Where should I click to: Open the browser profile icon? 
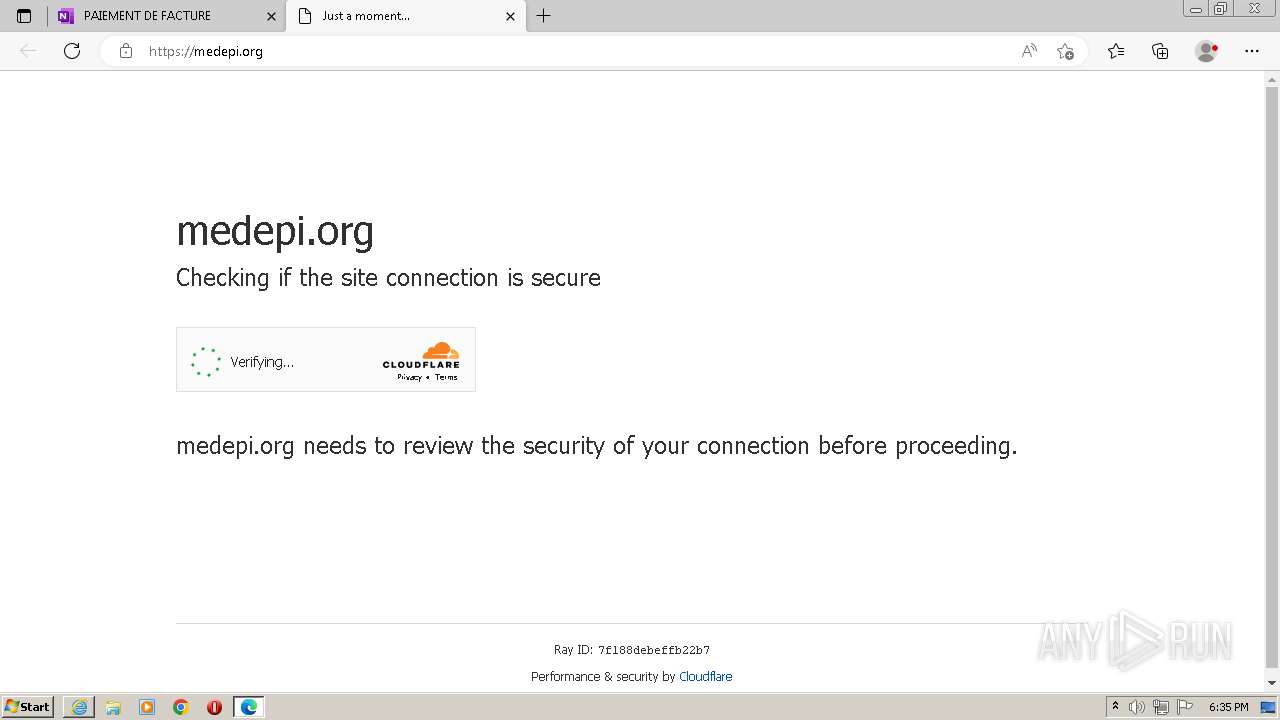1207,51
